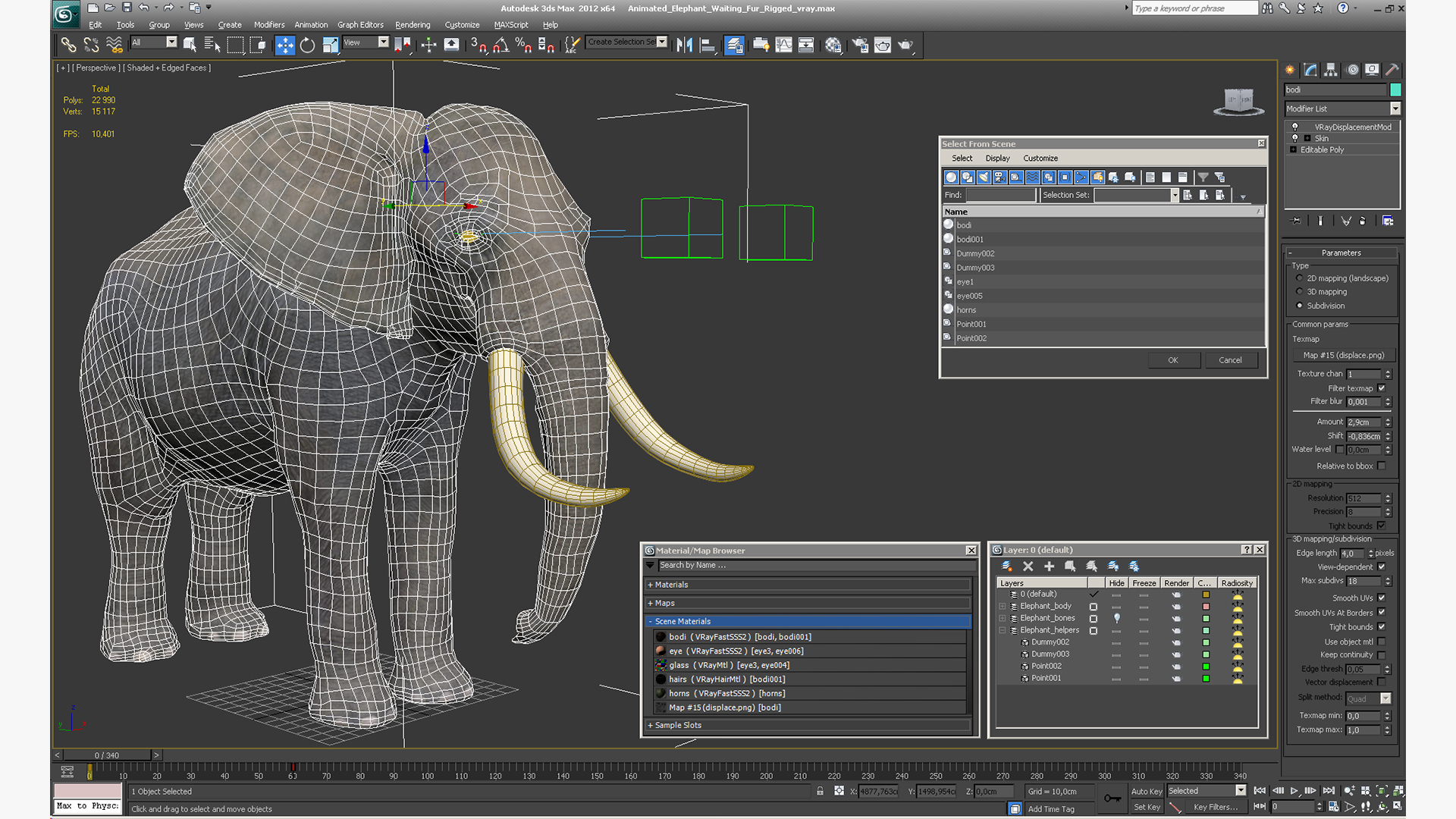Click the Set Keys large key icon
Screen dimensions: 1456x819
point(1112,798)
